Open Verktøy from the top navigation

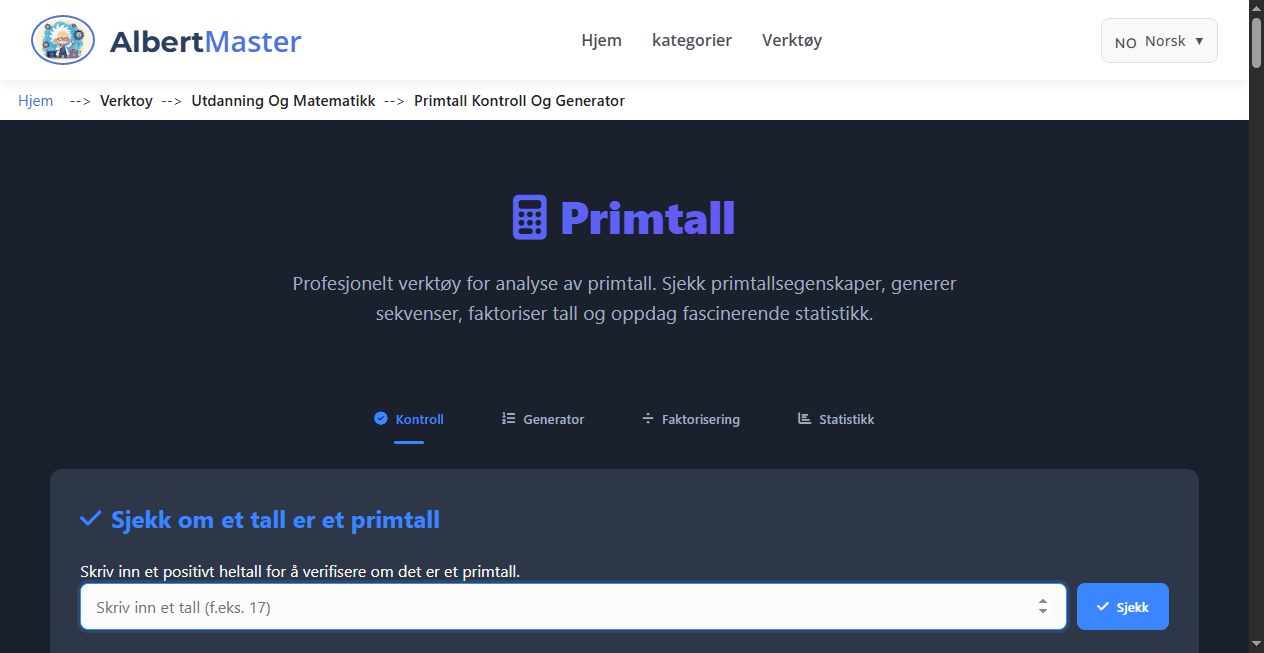coord(791,40)
